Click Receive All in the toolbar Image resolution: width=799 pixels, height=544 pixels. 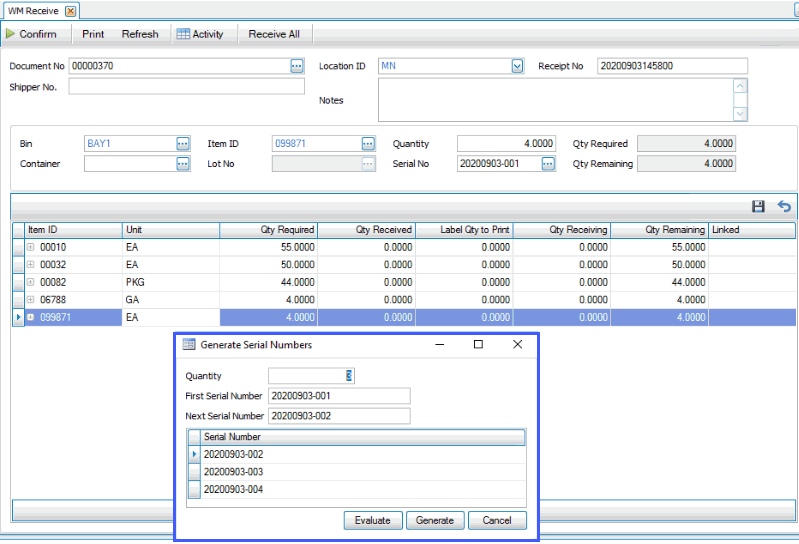[x=274, y=34]
